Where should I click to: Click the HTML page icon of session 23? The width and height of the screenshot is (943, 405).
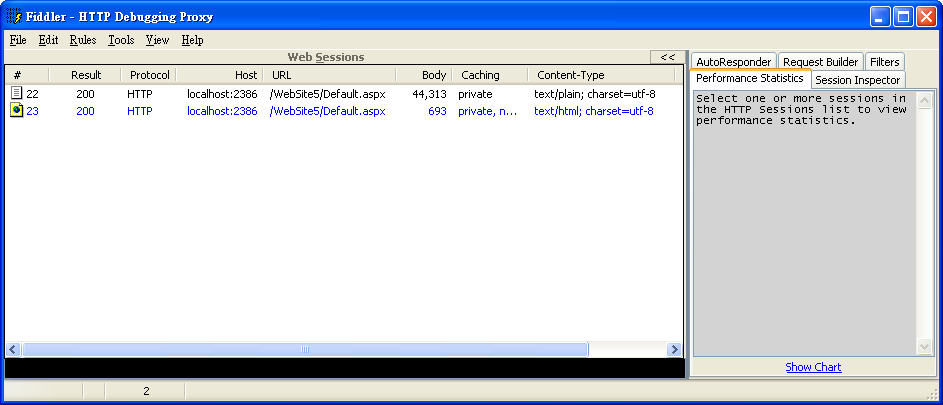tap(17, 111)
